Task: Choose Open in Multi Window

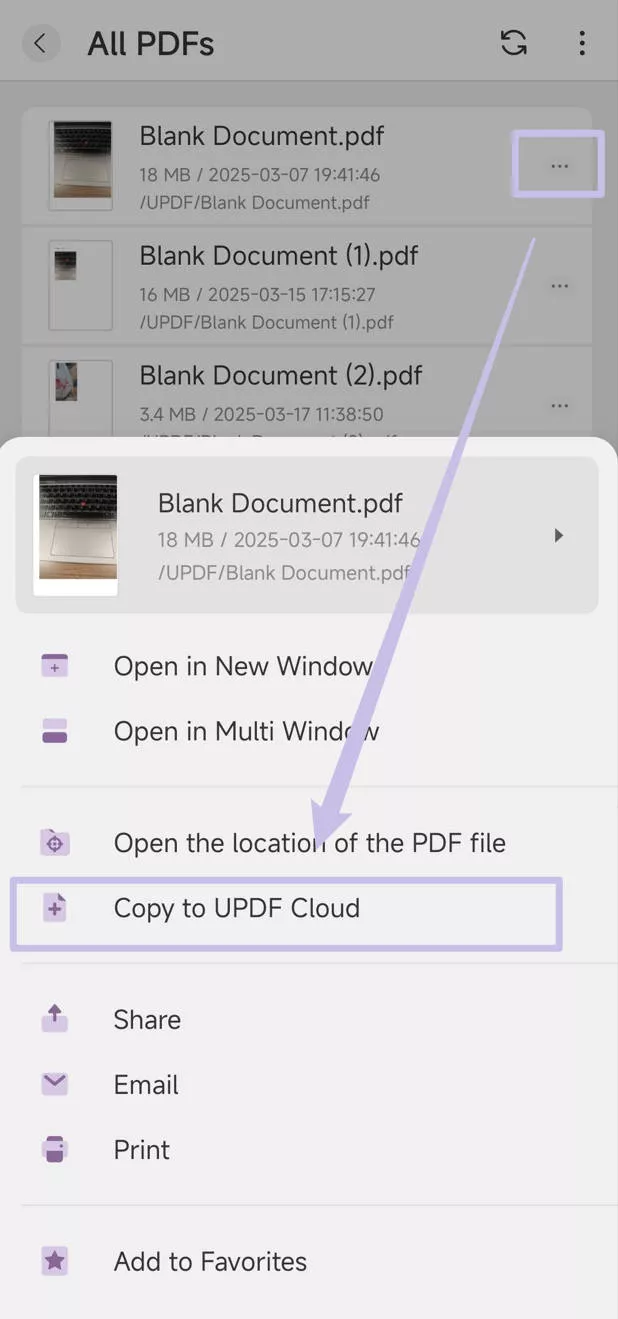Action: (x=309, y=731)
